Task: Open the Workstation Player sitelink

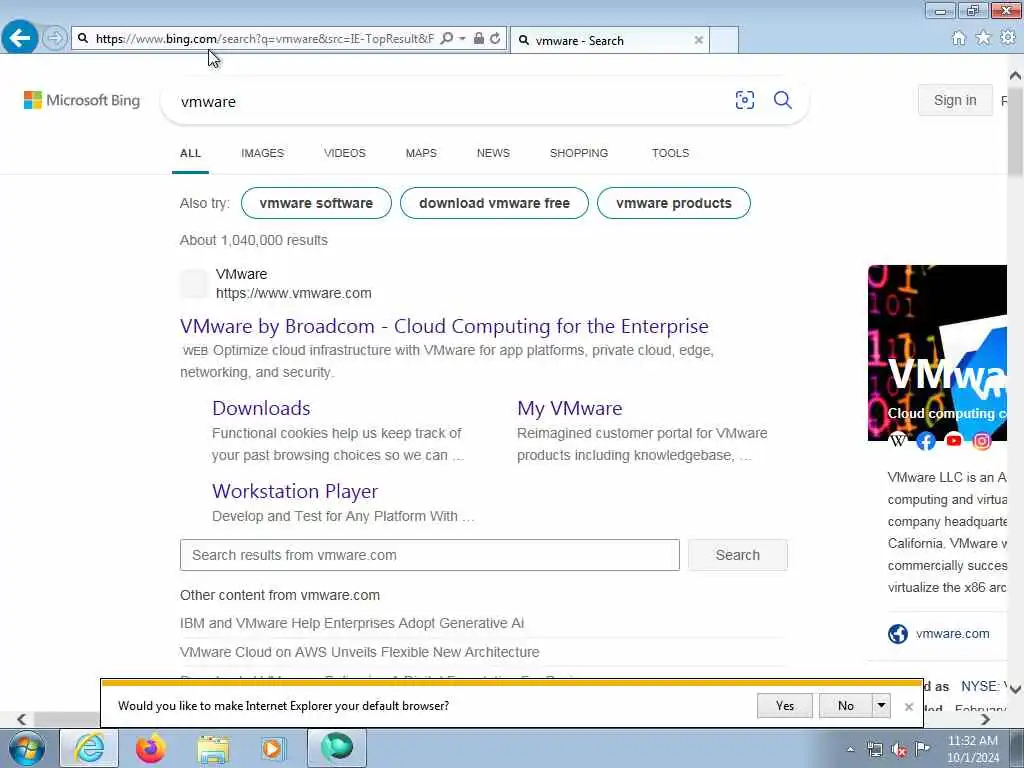Action: [x=295, y=491]
